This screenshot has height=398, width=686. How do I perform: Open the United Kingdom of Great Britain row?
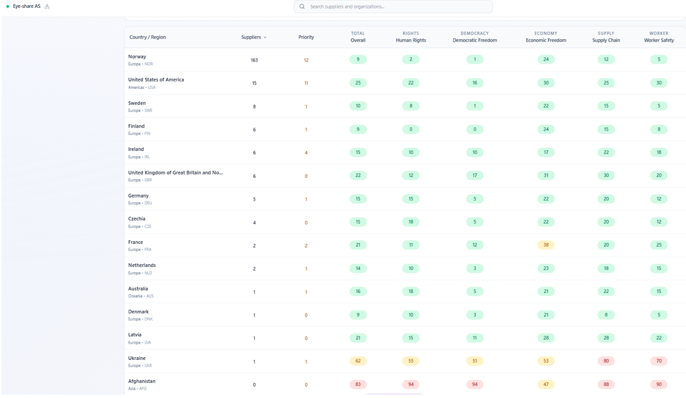[x=405, y=176]
